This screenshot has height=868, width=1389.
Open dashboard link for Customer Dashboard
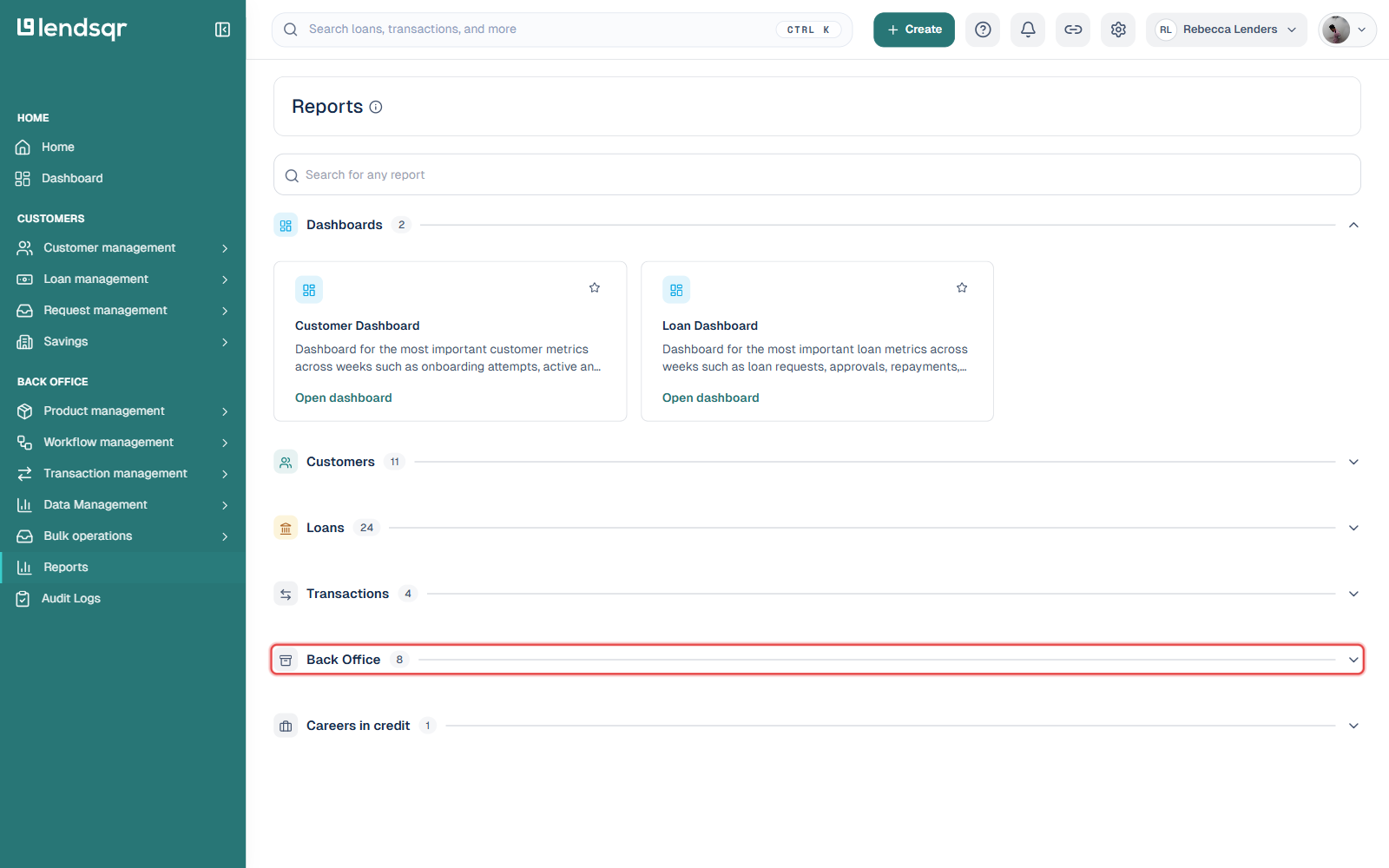pos(344,398)
